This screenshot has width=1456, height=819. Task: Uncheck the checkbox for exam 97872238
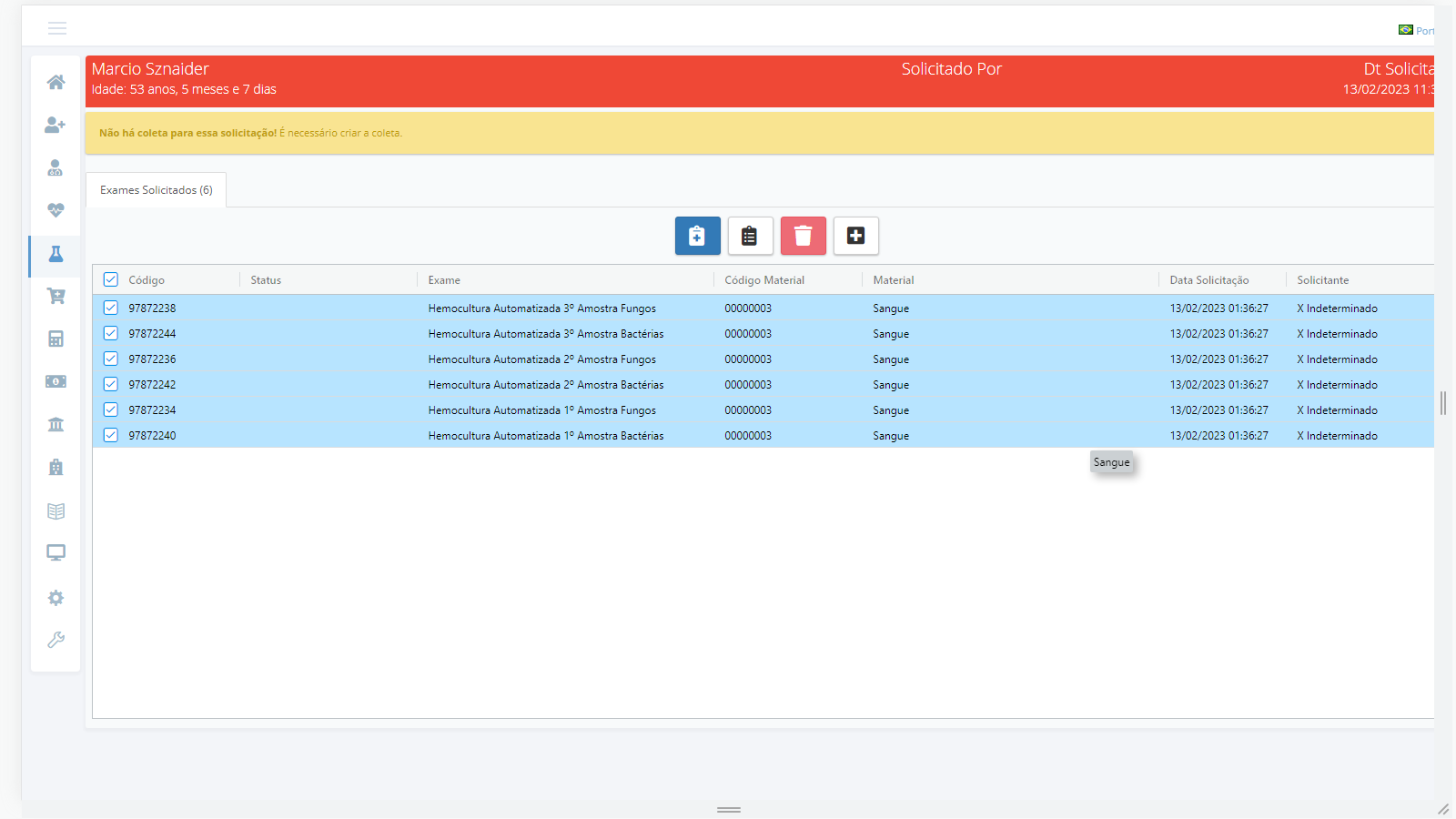pyautogui.click(x=111, y=308)
